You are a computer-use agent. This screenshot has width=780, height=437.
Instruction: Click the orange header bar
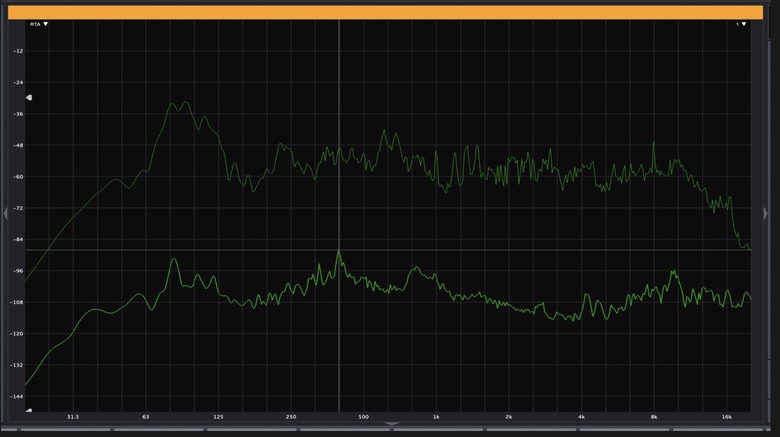point(386,12)
